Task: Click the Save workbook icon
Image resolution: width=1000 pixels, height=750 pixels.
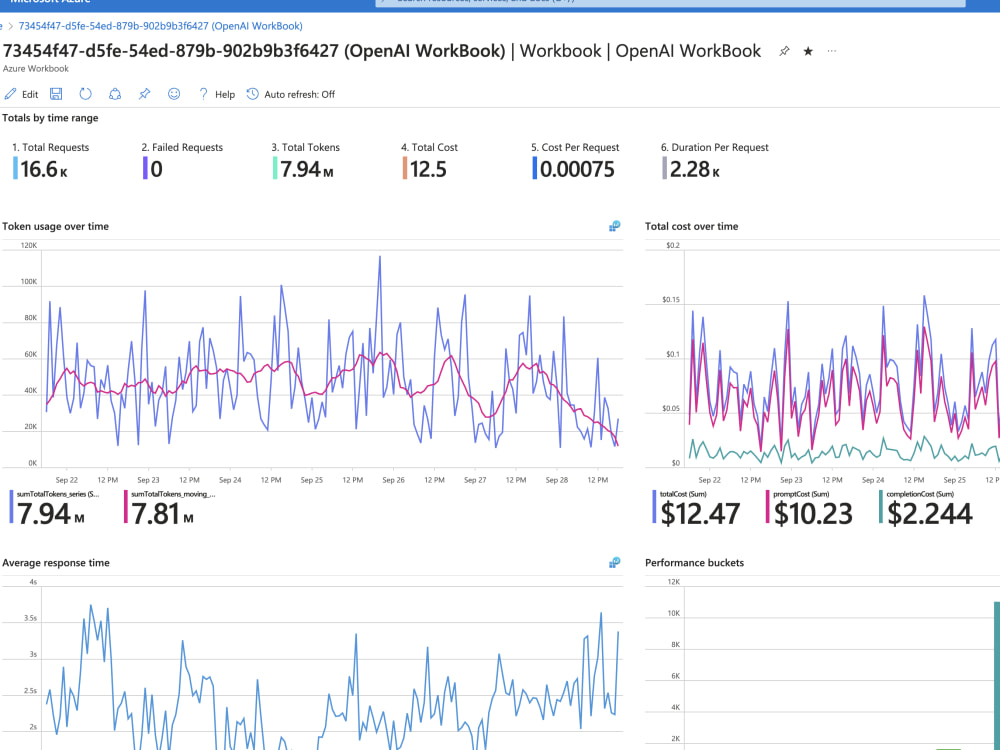Action: [x=55, y=93]
